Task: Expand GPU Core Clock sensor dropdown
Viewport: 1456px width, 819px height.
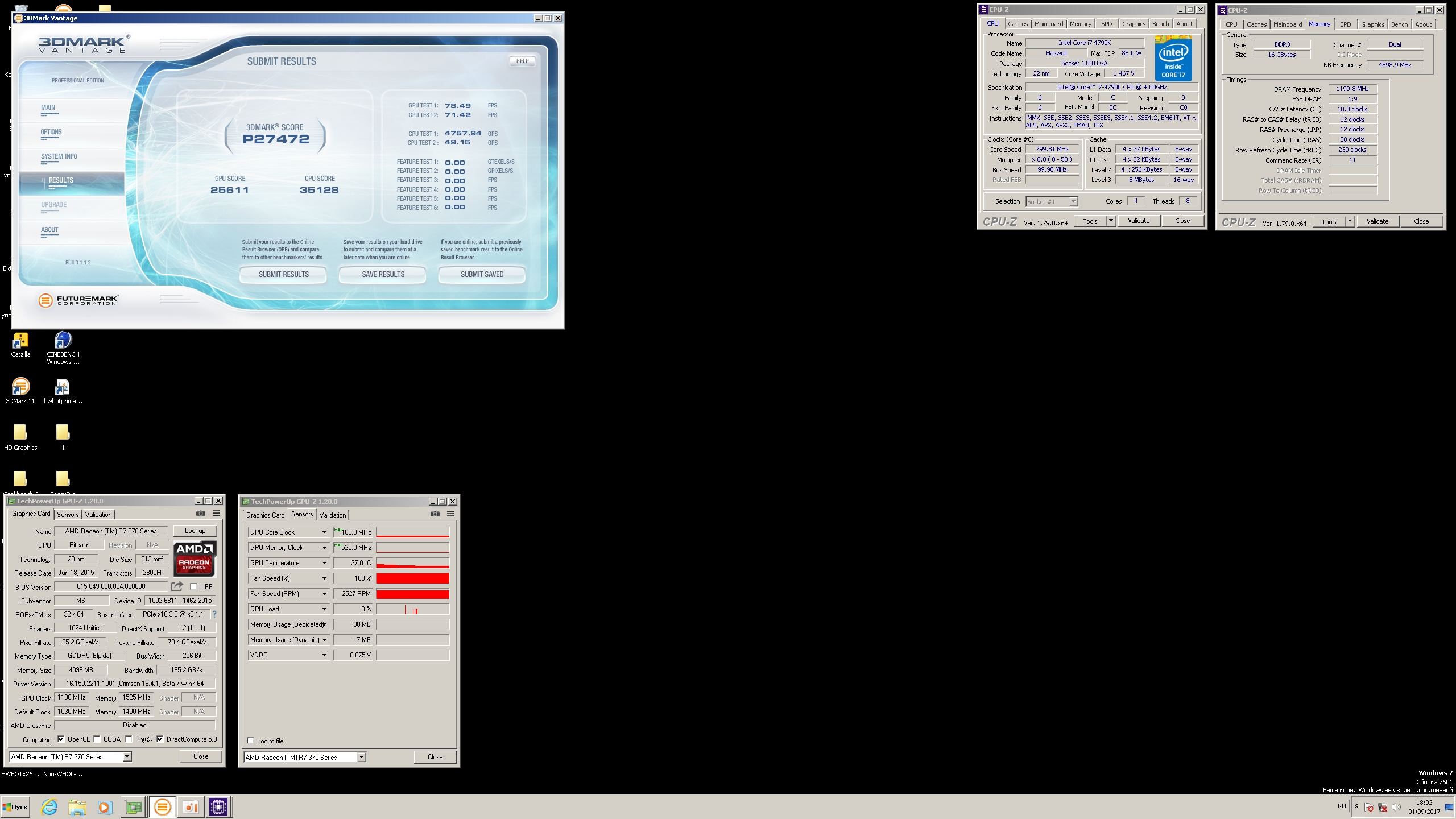Action: pos(324,532)
